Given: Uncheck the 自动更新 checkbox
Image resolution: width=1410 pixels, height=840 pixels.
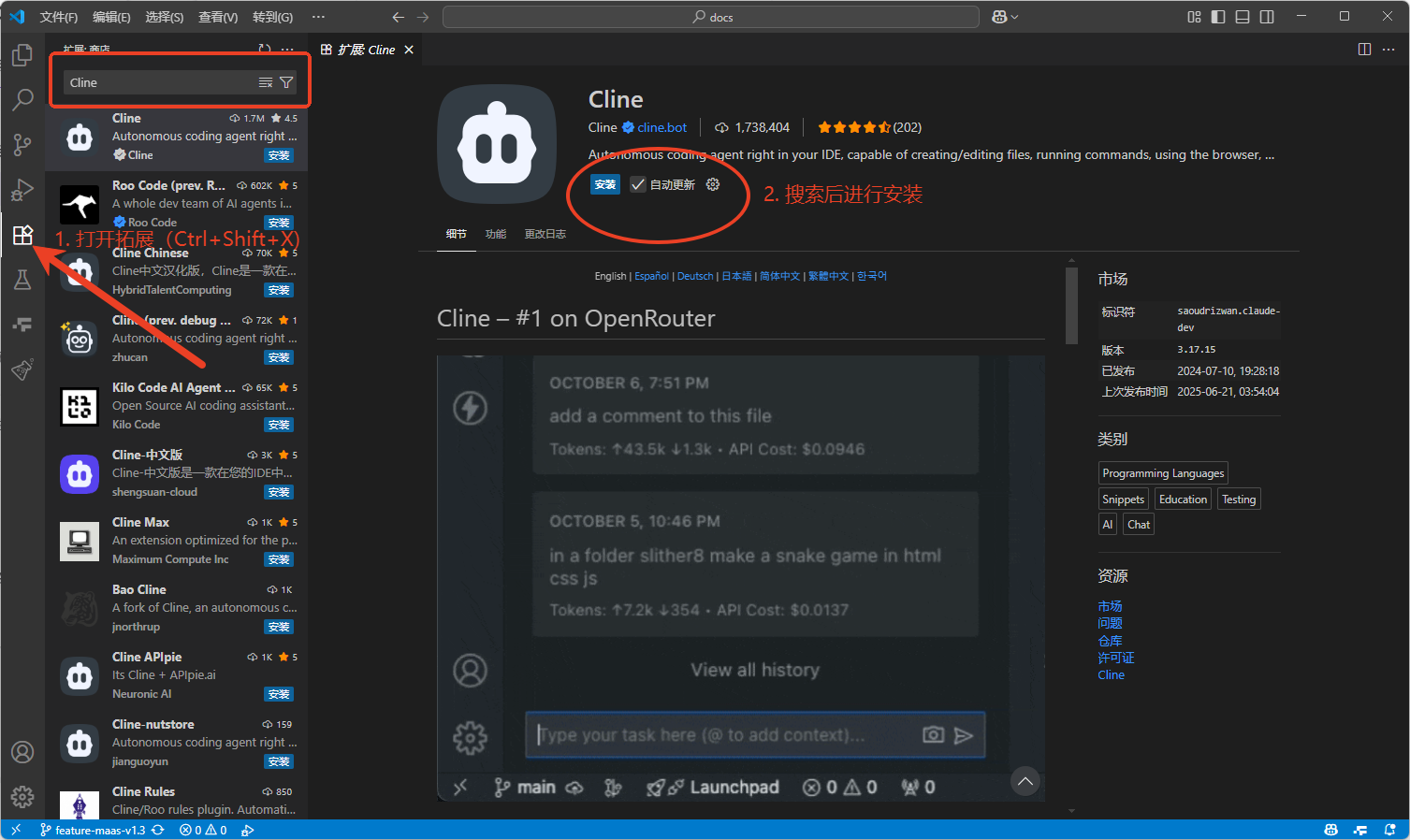Looking at the screenshot, I should pyautogui.click(x=638, y=184).
